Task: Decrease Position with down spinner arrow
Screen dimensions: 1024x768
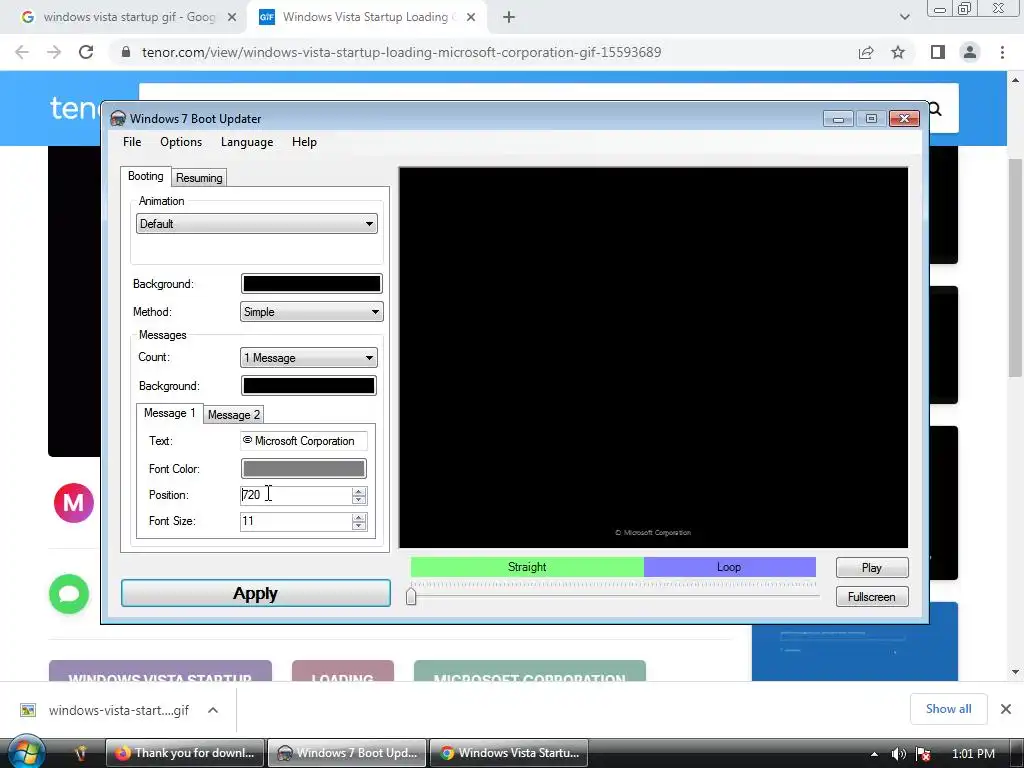Action: tap(359, 500)
